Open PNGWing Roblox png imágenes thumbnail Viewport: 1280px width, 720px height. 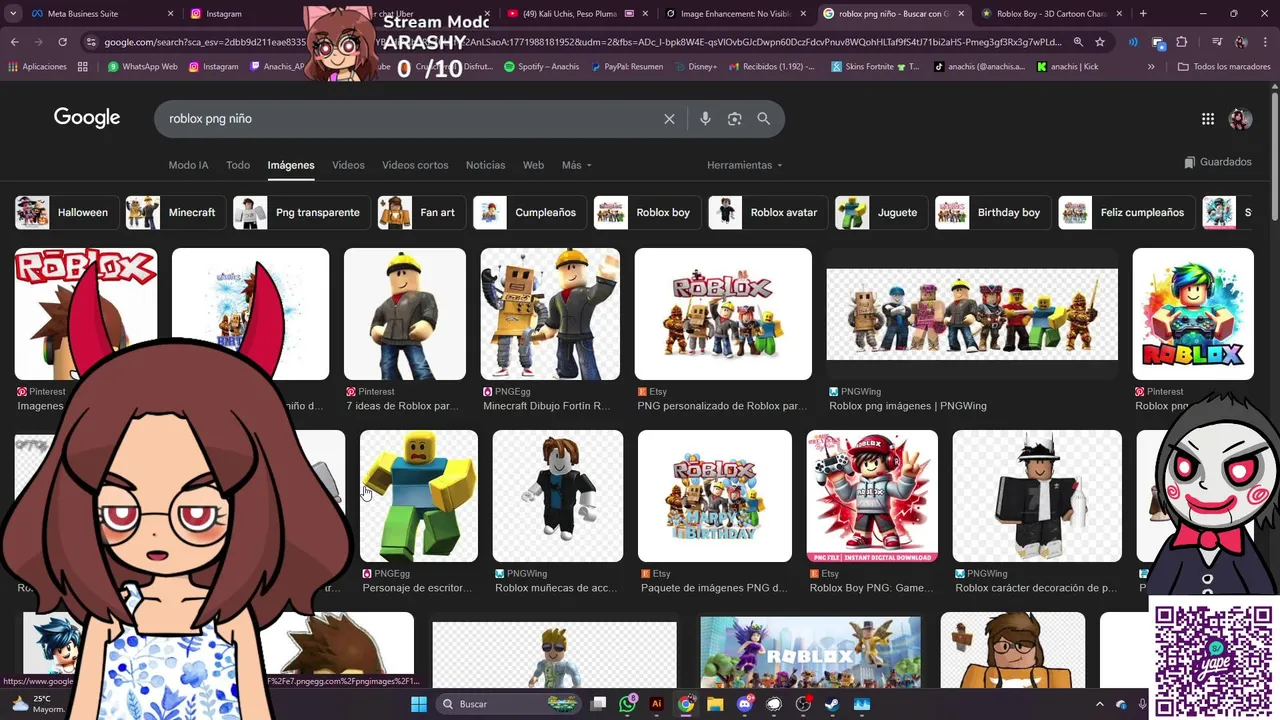972,314
